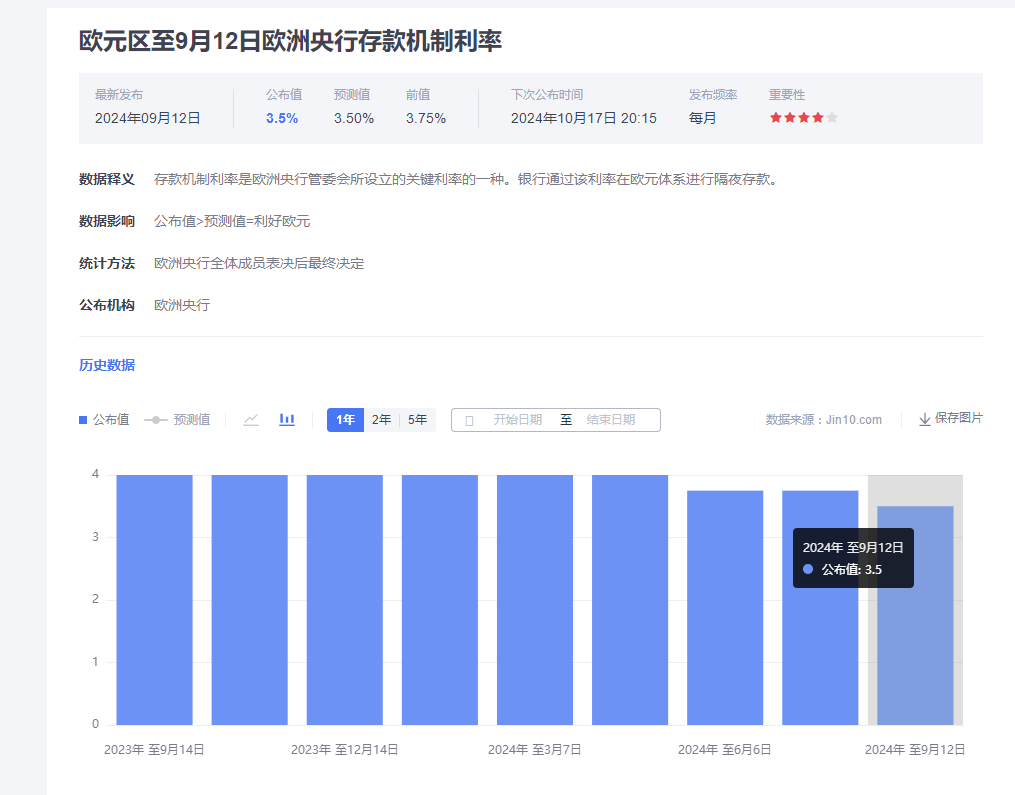Click the calendar icon in date range box
This screenshot has width=1015, height=795.
point(469,420)
